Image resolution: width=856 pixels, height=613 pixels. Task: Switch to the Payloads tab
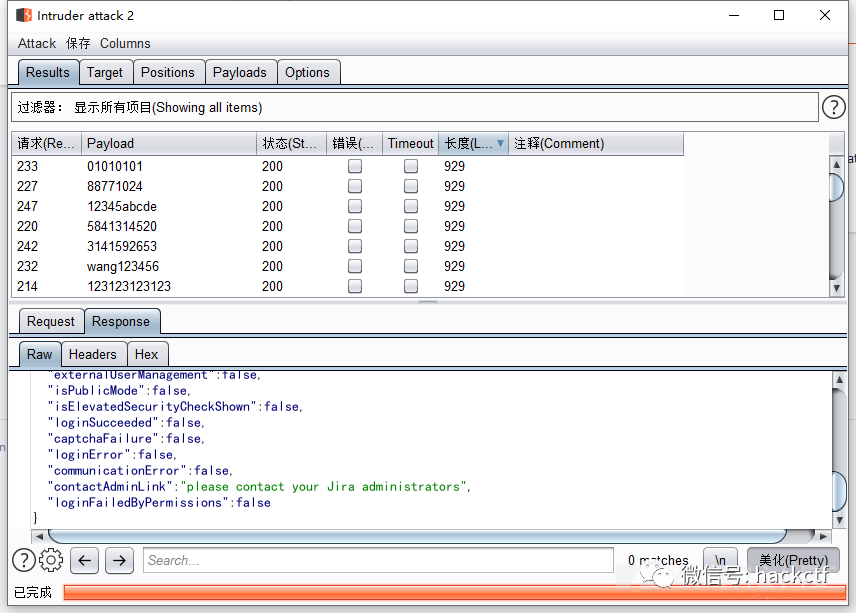pyautogui.click(x=240, y=73)
